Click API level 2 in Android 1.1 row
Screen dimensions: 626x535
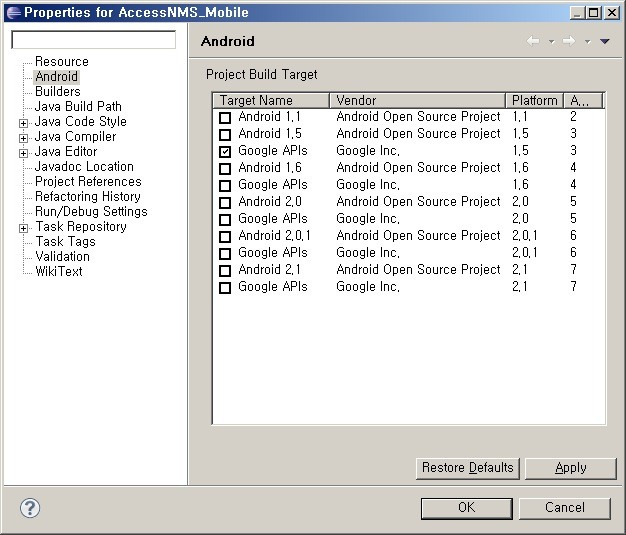click(573, 117)
